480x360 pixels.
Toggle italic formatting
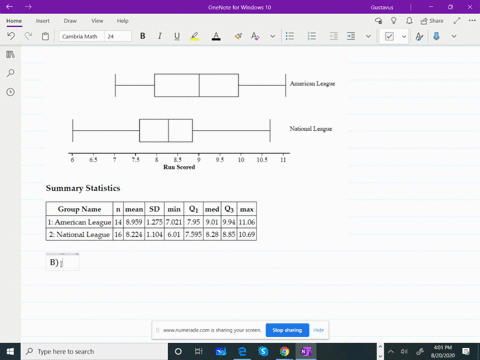point(160,36)
